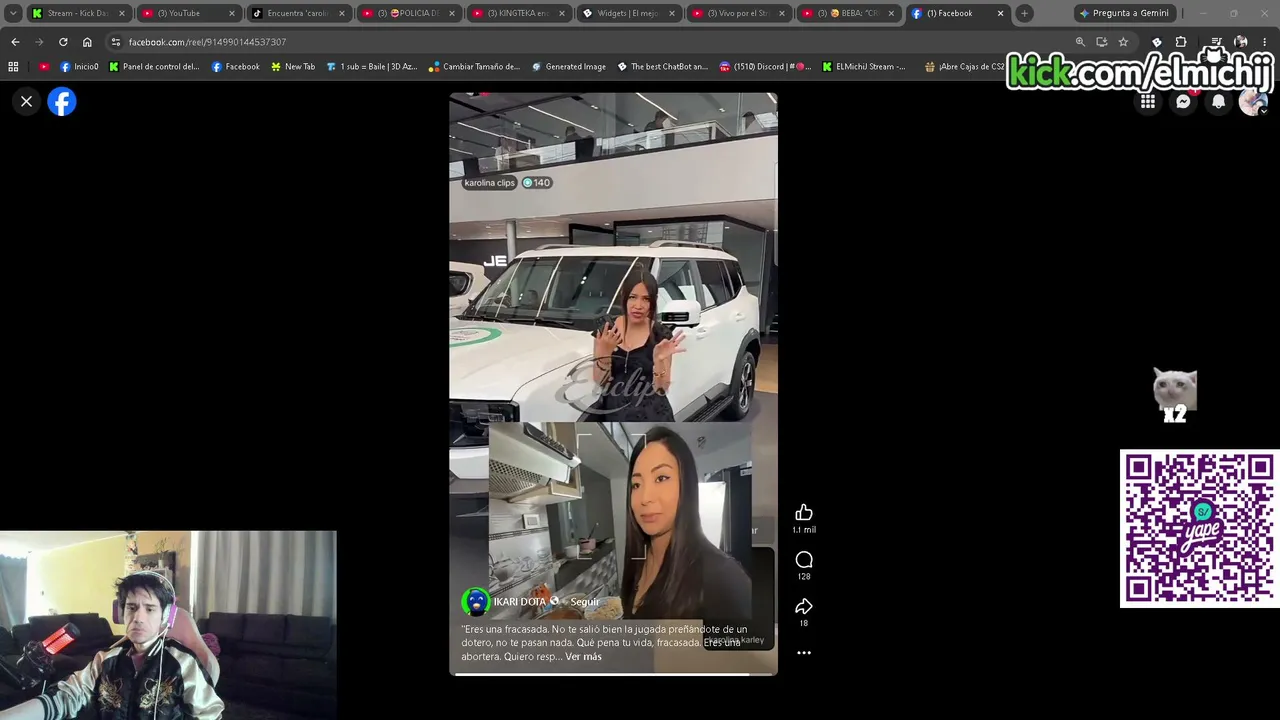Viewport: 1280px width, 720px height.
Task: Open the Extensions puzzle menu
Action: (1181, 42)
